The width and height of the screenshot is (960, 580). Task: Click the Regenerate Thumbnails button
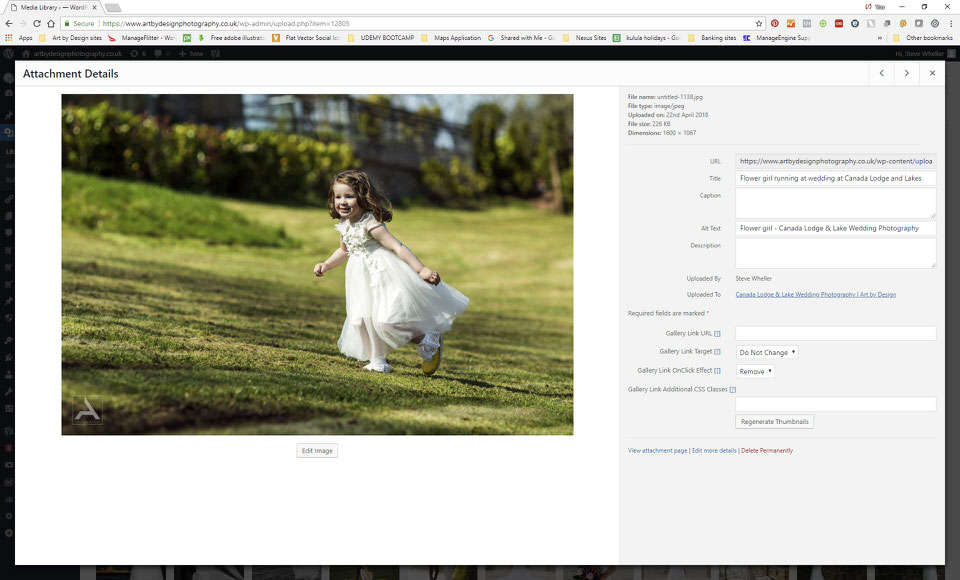pyautogui.click(x=774, y=422)
